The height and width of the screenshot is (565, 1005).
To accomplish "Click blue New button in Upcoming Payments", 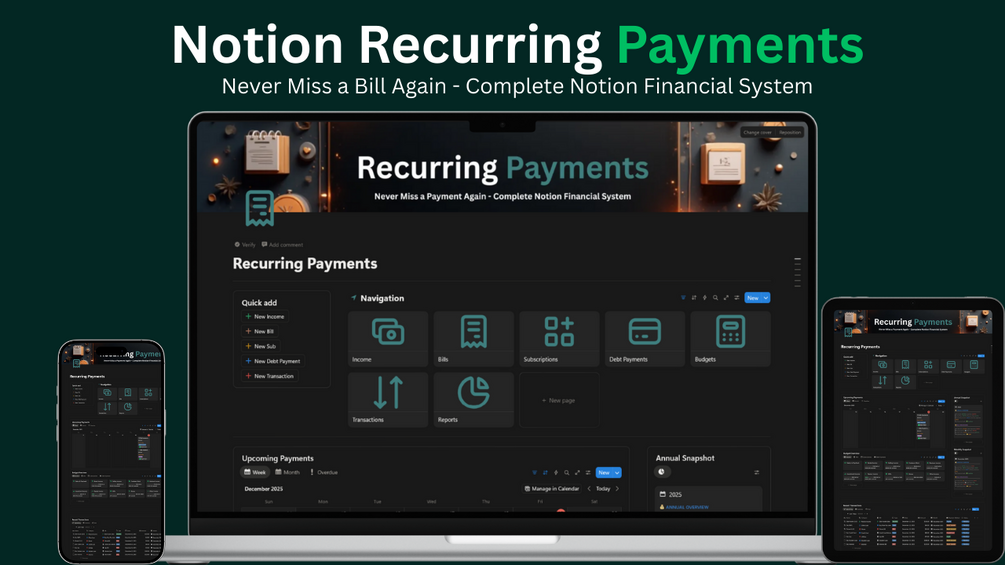I will tap(604, 473).
